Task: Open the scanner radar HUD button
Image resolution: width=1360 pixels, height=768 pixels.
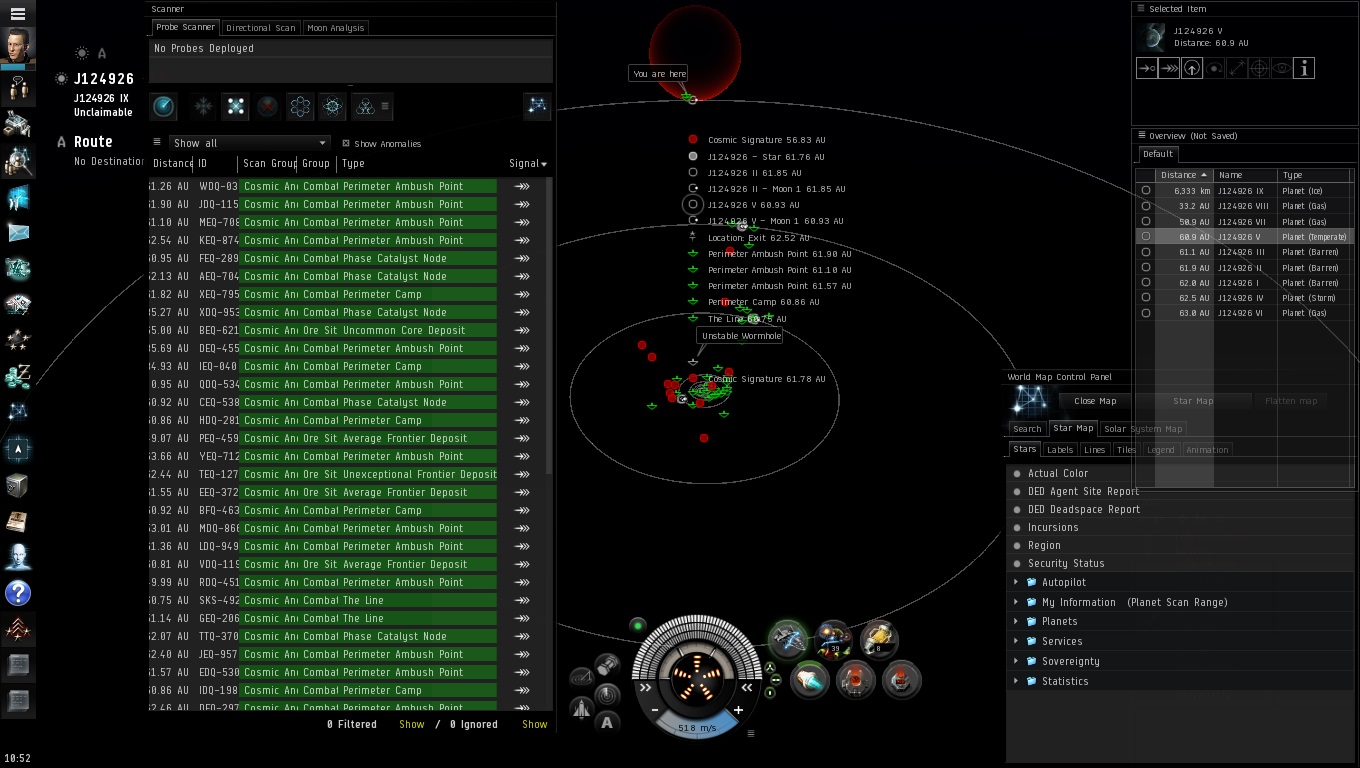Action: pos(607,694)
